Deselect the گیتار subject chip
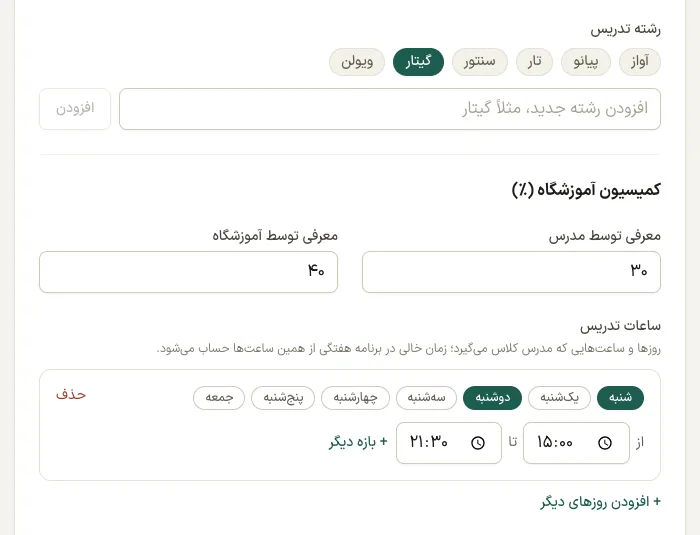The height and width of the screenshot is (535, 700). [x=418, y=62]
